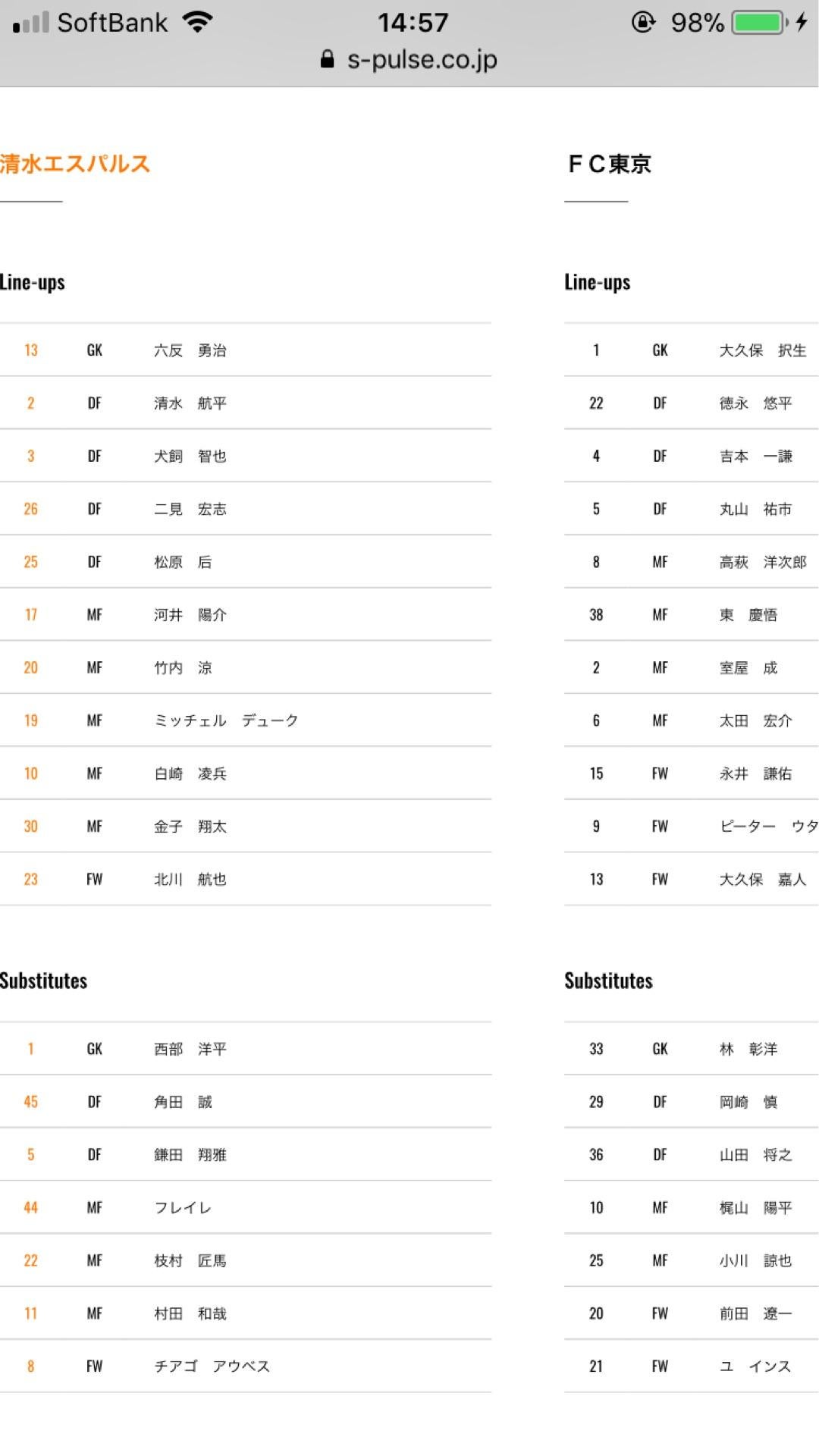Viewport: 819px width, 1456px height.
Task: Select forward 北川 航也 row
Action: tap(190, 880)
